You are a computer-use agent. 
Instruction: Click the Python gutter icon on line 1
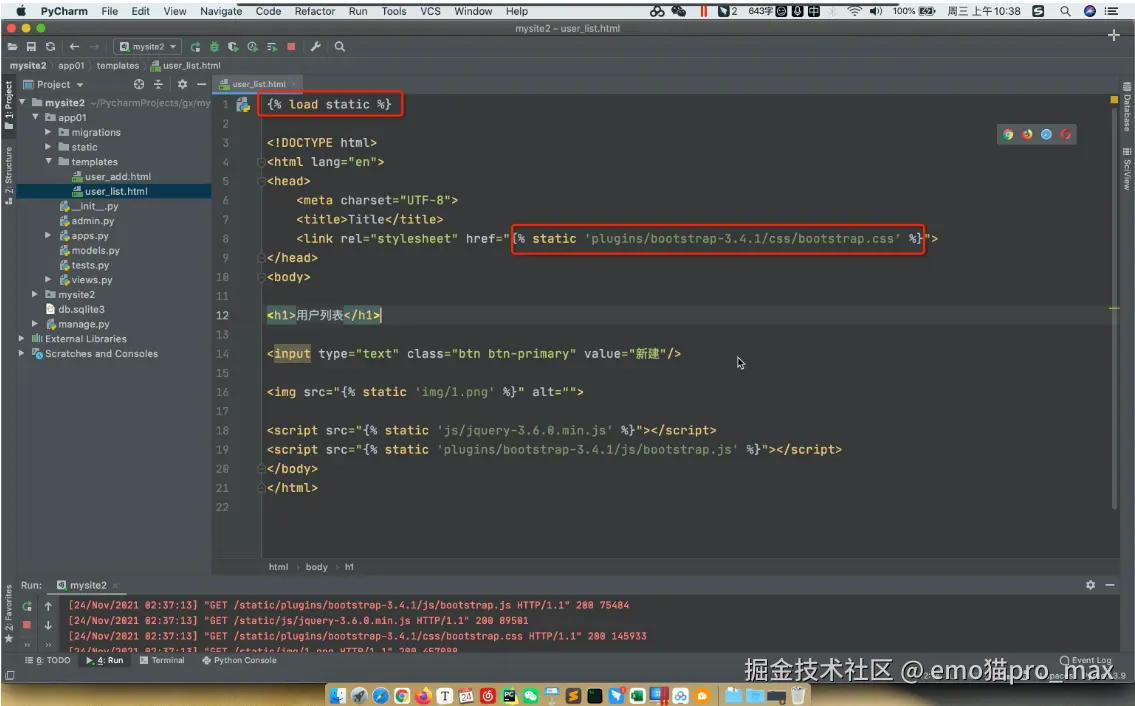(243, 105)
